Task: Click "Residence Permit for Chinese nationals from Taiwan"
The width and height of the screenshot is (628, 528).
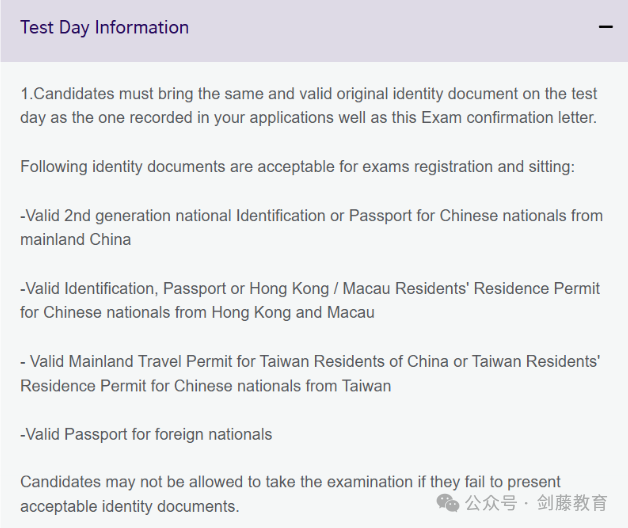Action: [x=206, y=386]
